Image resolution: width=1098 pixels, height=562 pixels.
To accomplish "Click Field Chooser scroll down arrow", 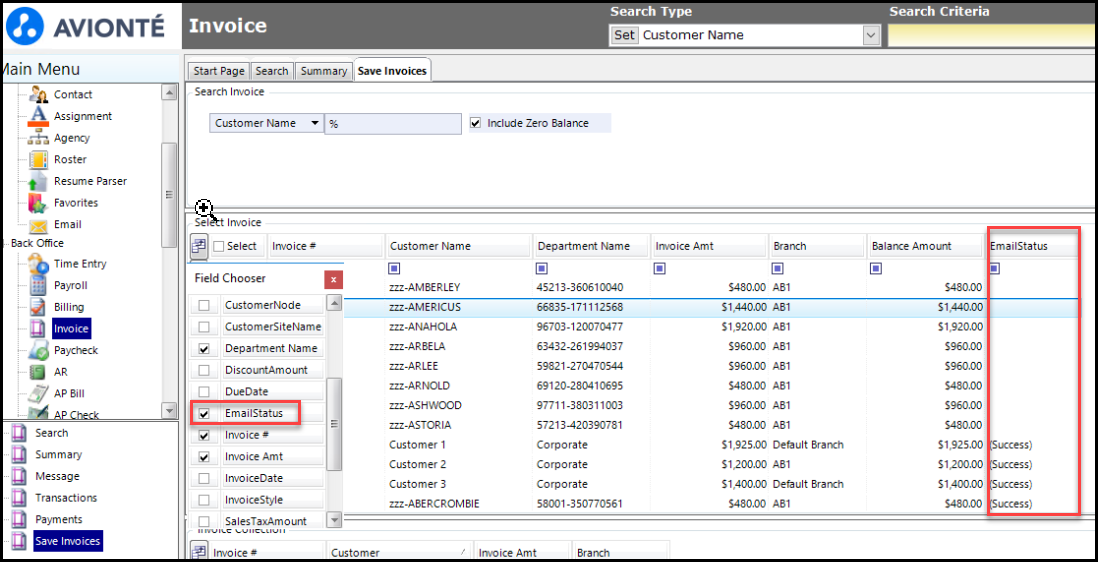I will (335, 520).
